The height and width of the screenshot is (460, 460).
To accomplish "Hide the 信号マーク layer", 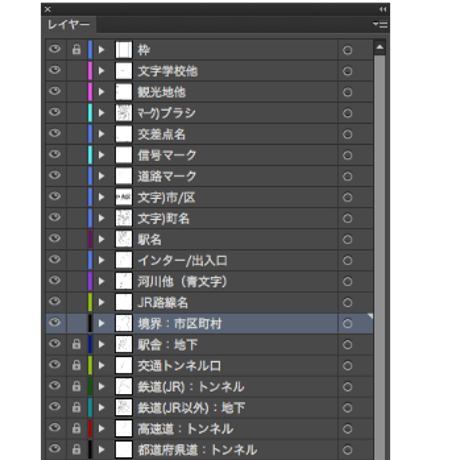I will [x=55, y=154].
